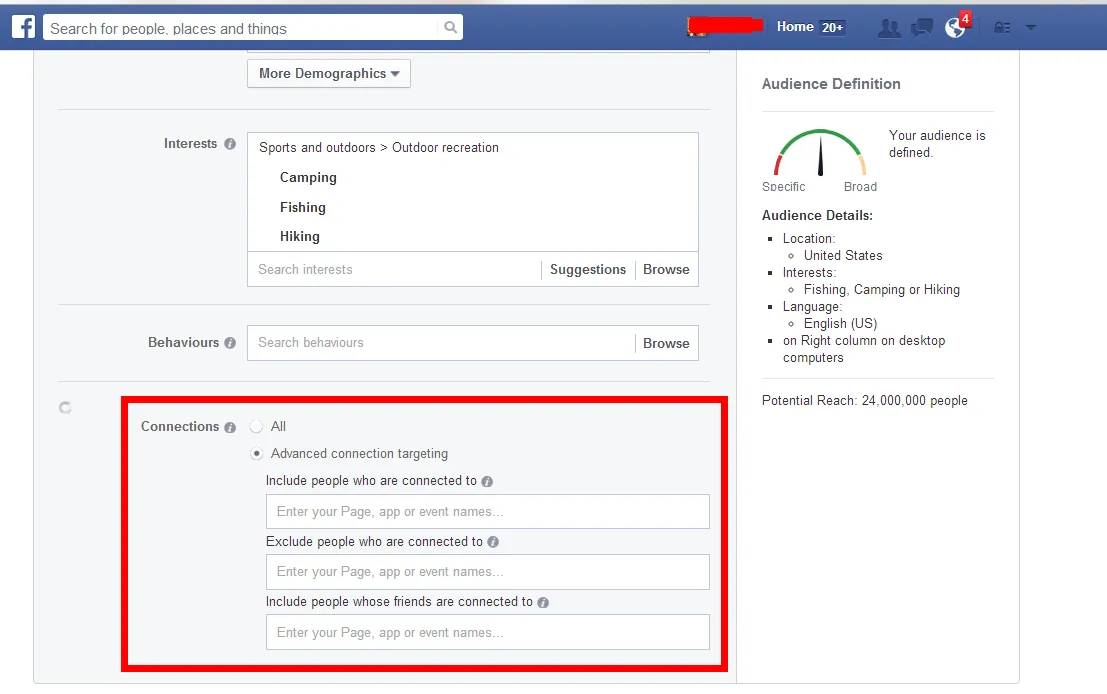Click the friends connected to input field
Image resolution: width=1107 pixels, height=694 pixels.
tap(487, 633)
